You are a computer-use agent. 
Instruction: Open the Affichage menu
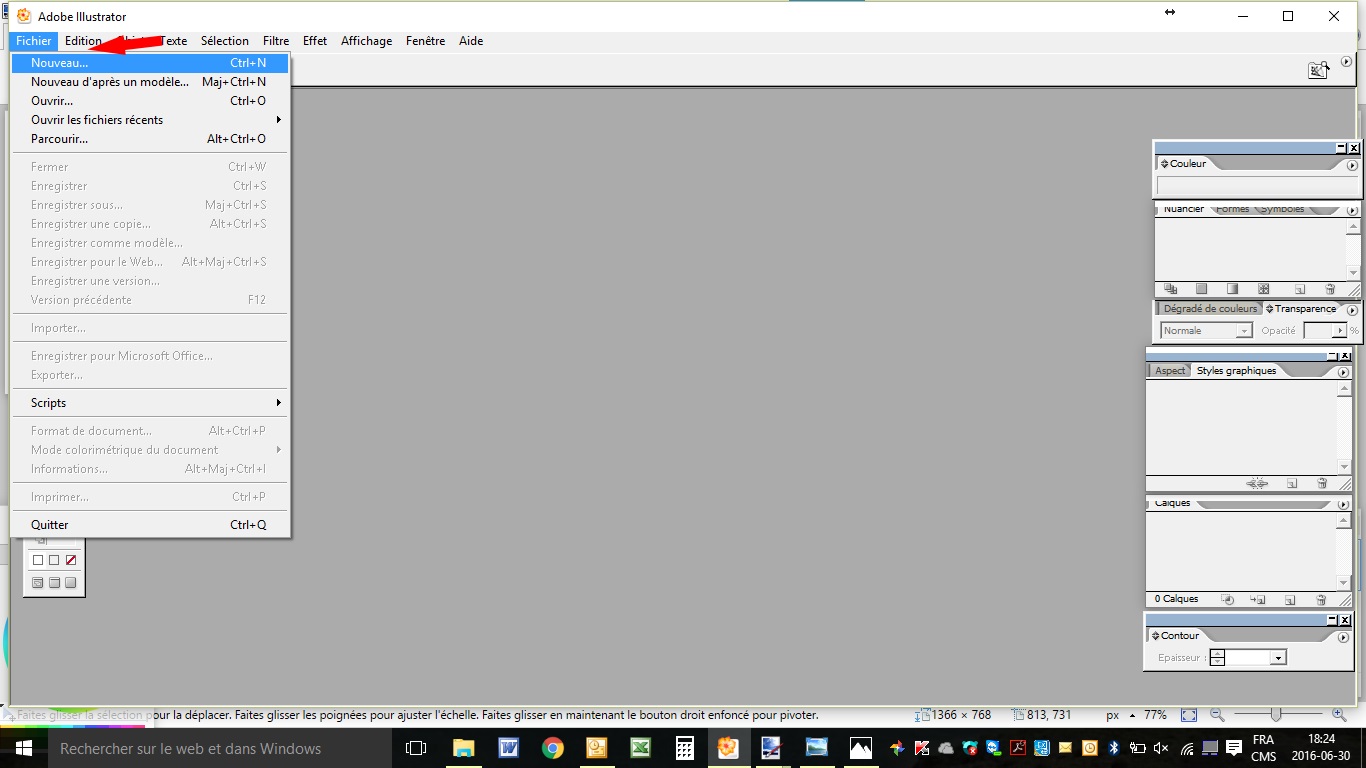(x=366, y=41)
